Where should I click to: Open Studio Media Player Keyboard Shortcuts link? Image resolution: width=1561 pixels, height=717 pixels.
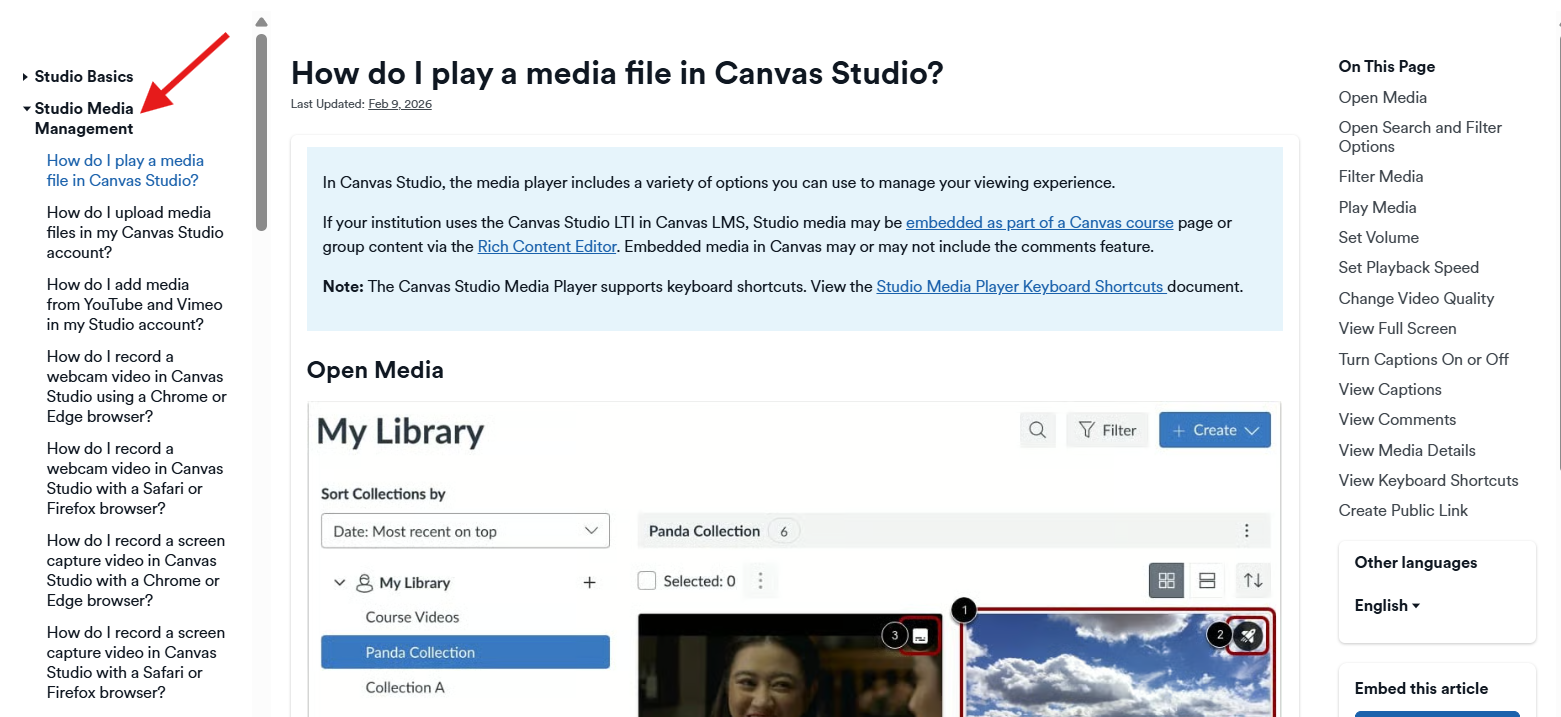(1021, 286)
